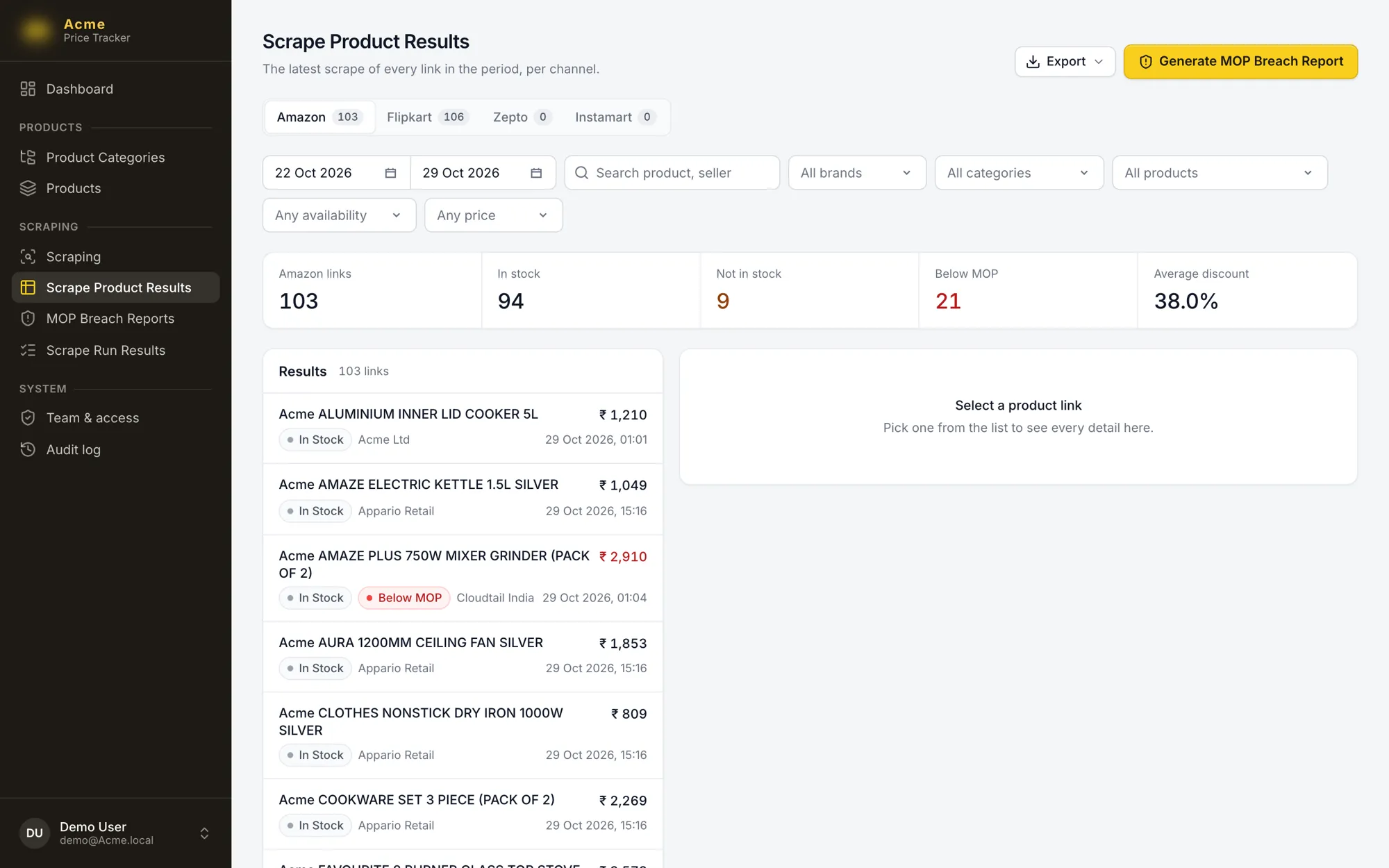Open the Any availability dropdown

[x=339, y=215]
